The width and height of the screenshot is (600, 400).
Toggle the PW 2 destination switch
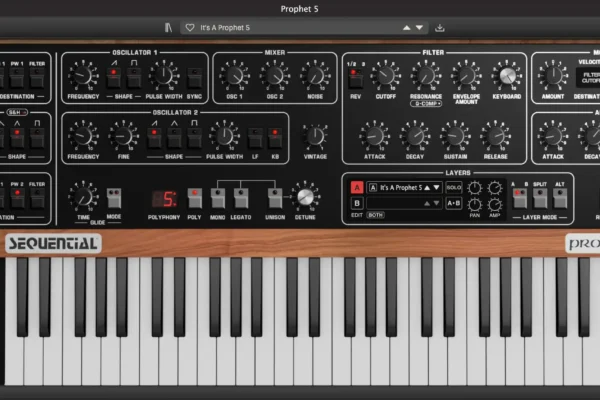(x=17, y=198)
